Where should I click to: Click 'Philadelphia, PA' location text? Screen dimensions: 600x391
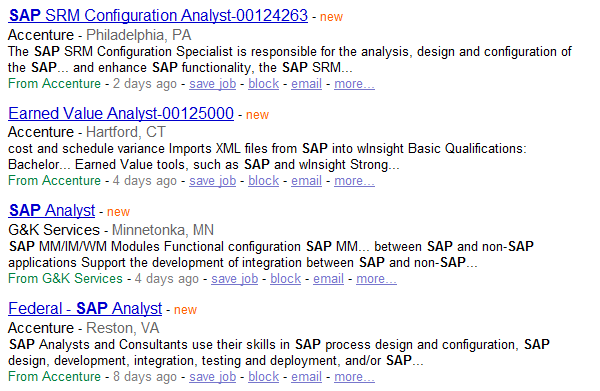pos(139,35)
